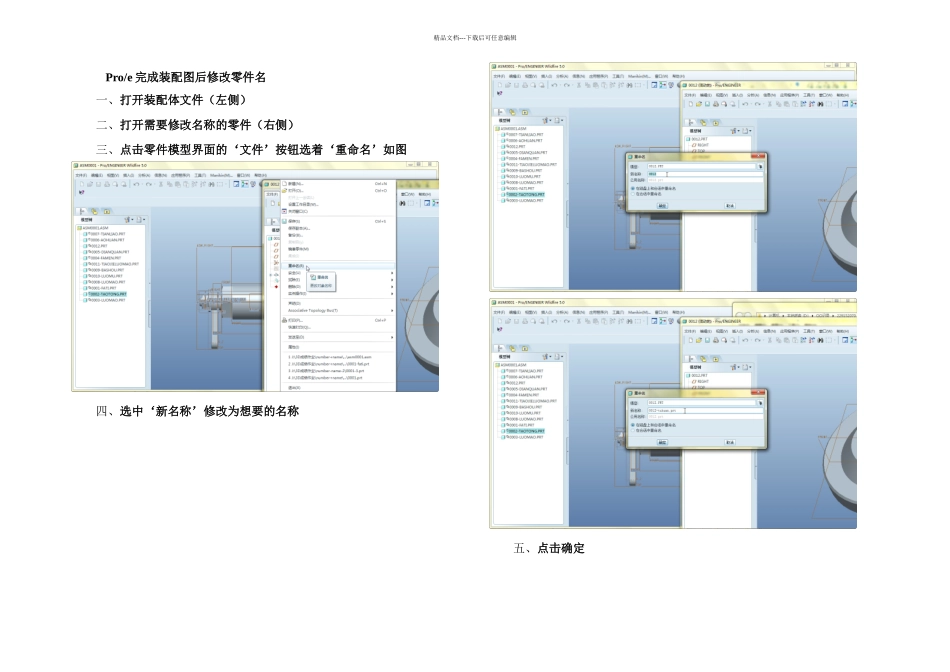This screenshot has height=672, width=950.
Task: Select ASM0001.ASM root in top-right screenshot's model tree
Action: [x=512, y=128]
